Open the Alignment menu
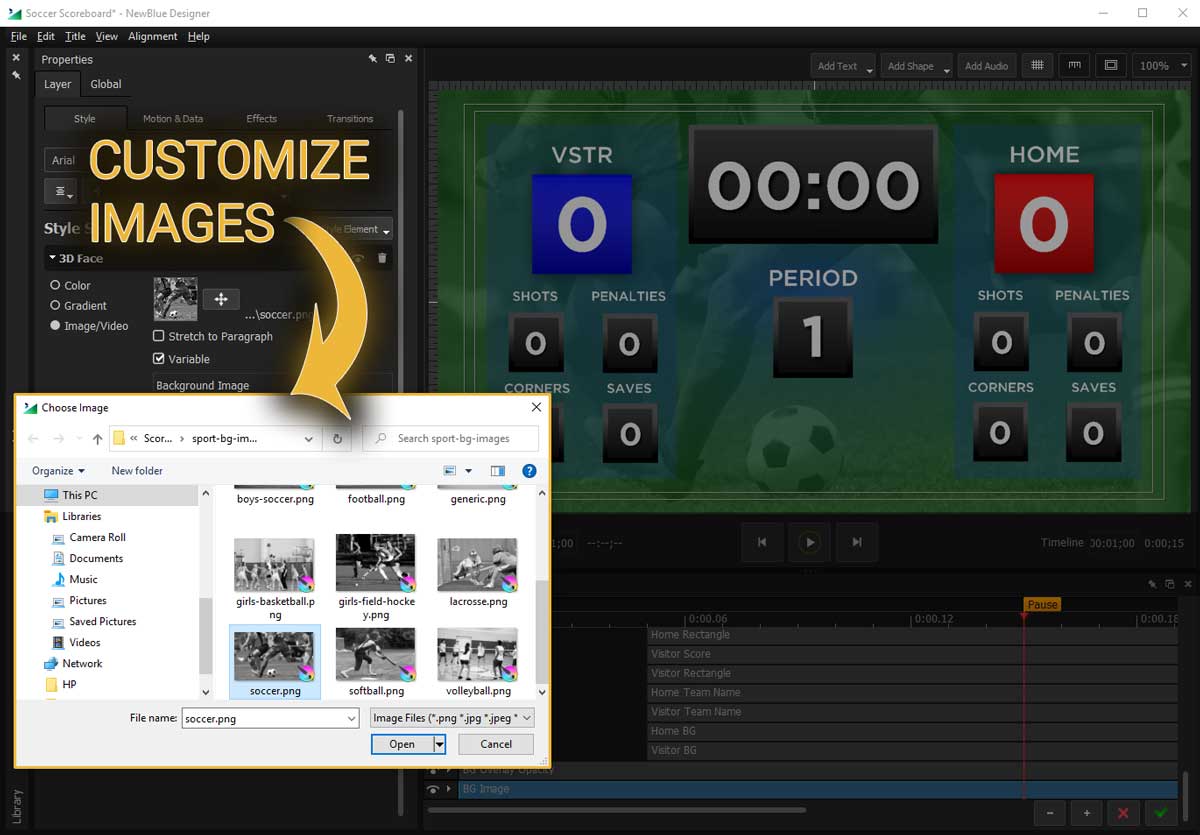The image size is (1200, 835). (152, 36)
